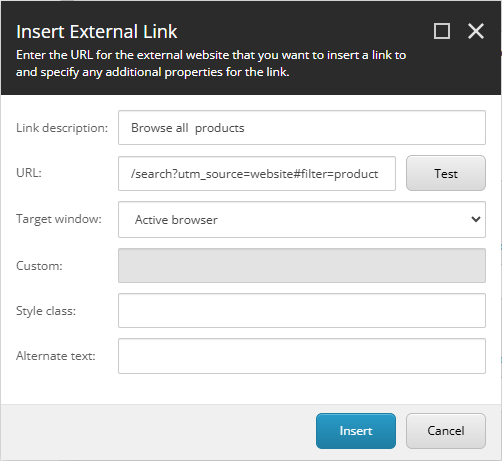Screen dimensions: 502x461
Task: Open the Target window dropdown
Action: tap(302, 219)
